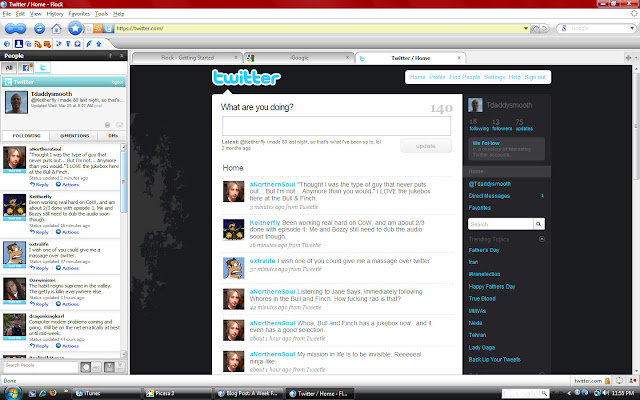Open the Webmail envelope icon in Flock toolbar

tap(47, 44)
